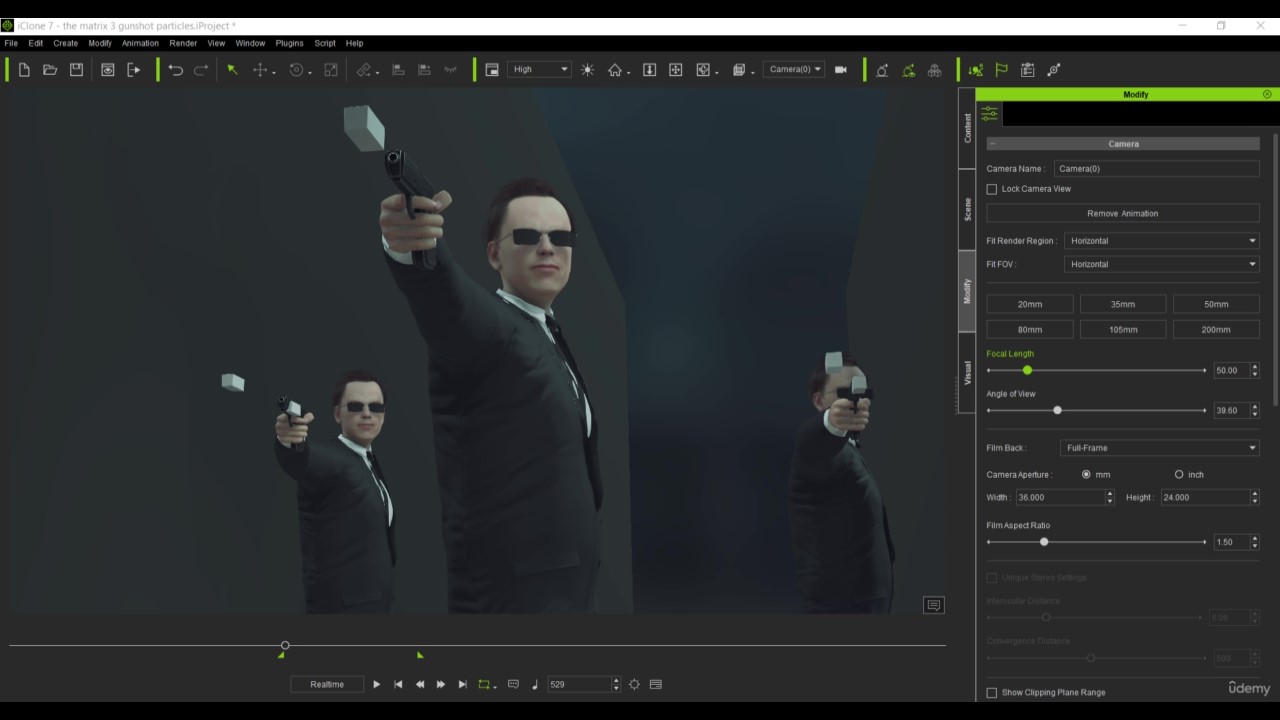
Task: Click the aperture Width value field
Action: click(x=1059, y=497)
